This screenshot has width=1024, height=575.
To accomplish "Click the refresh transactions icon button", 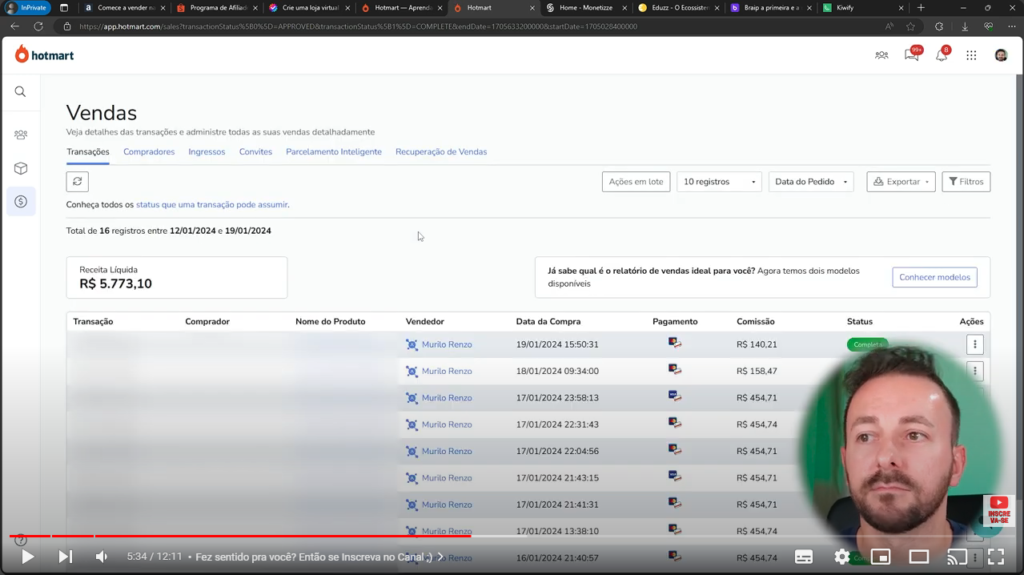I will point(77,181).
